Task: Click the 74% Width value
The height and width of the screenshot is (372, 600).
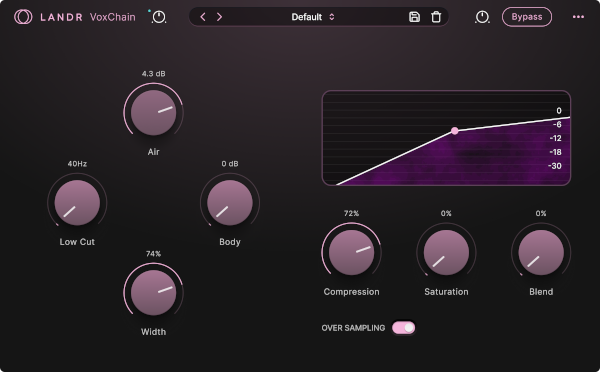Action: [153, 254]
